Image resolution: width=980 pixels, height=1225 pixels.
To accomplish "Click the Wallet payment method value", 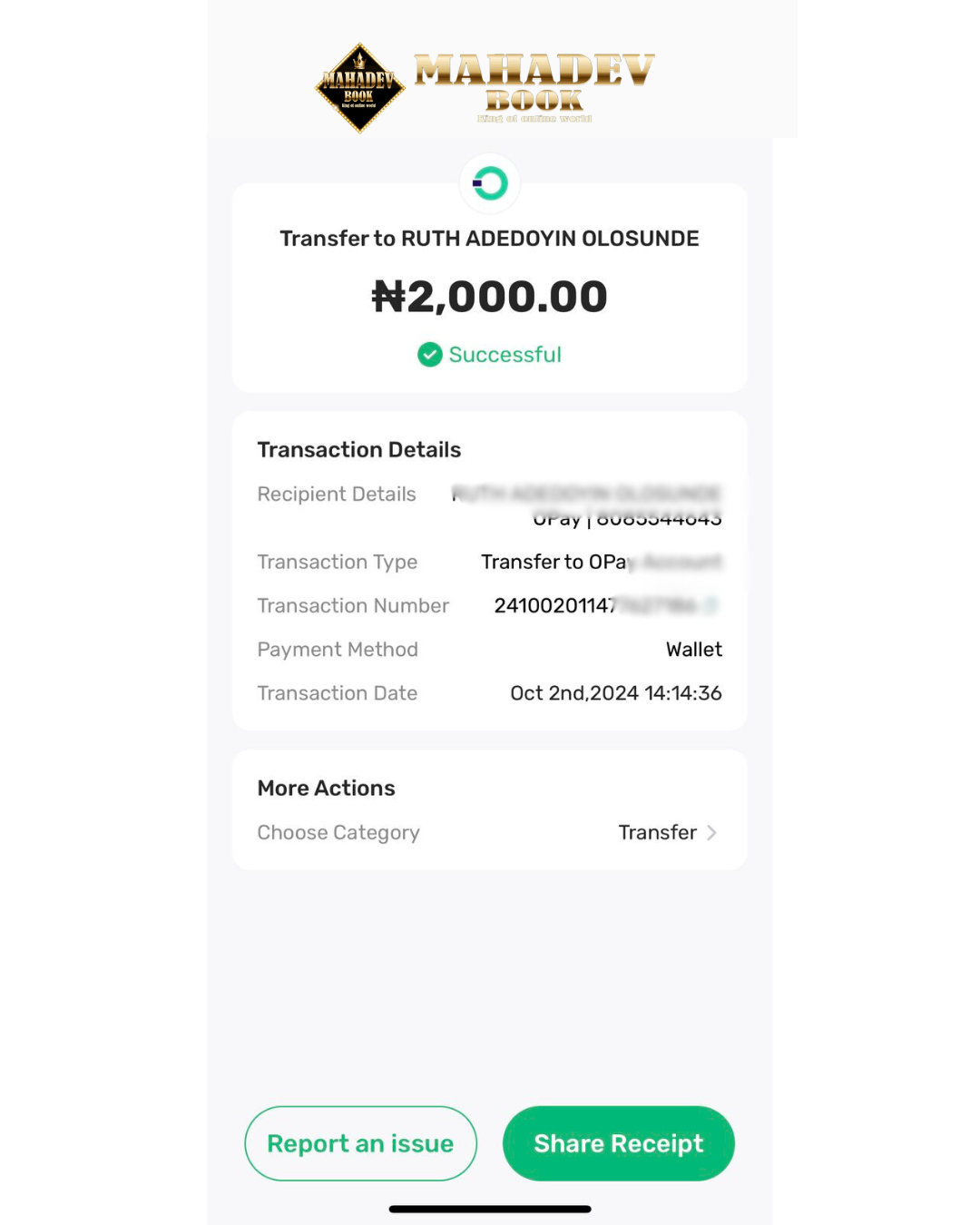I will 694,650.
